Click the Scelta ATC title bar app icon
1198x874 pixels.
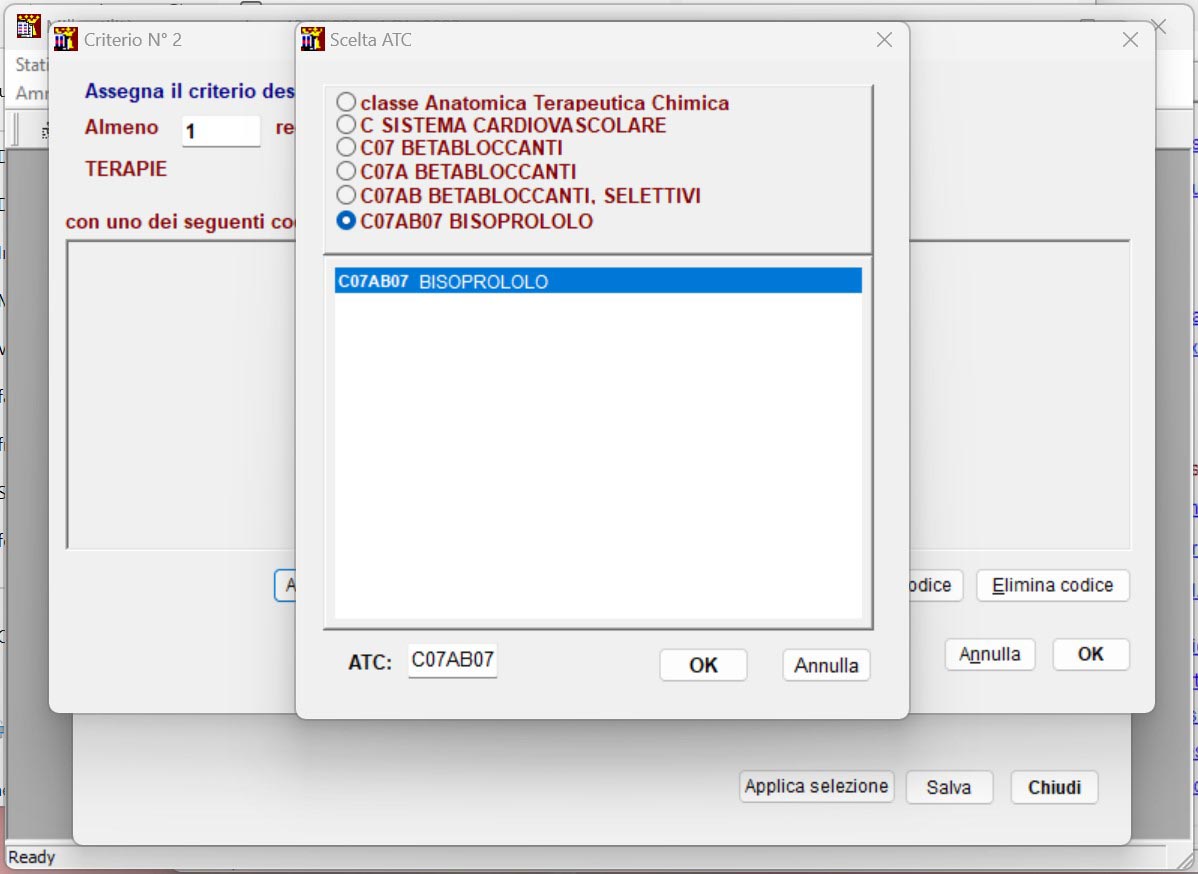pos(312,39)
